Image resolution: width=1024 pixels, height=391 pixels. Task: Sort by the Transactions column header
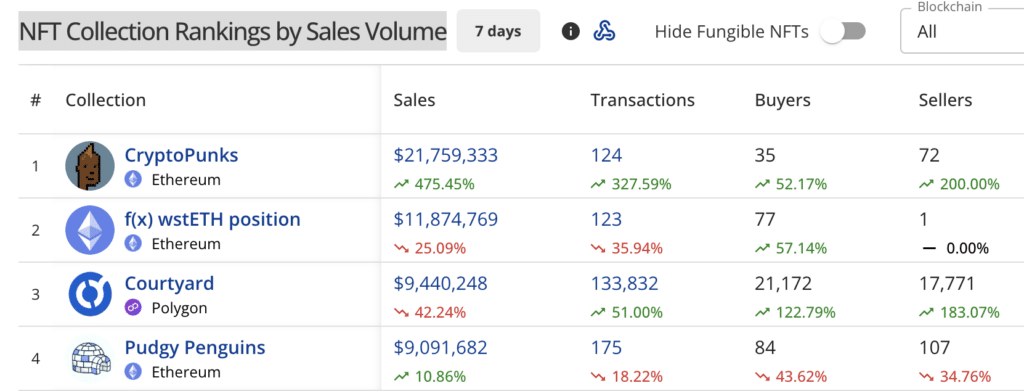pos(643,100)
